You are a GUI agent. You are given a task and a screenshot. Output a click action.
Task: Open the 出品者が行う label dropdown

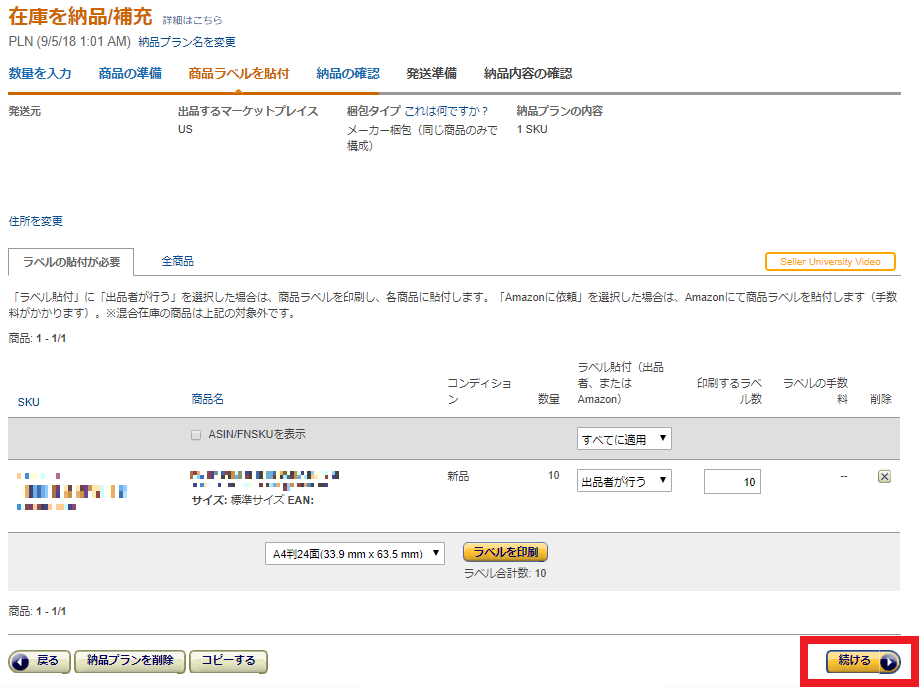tap(624, 482)
